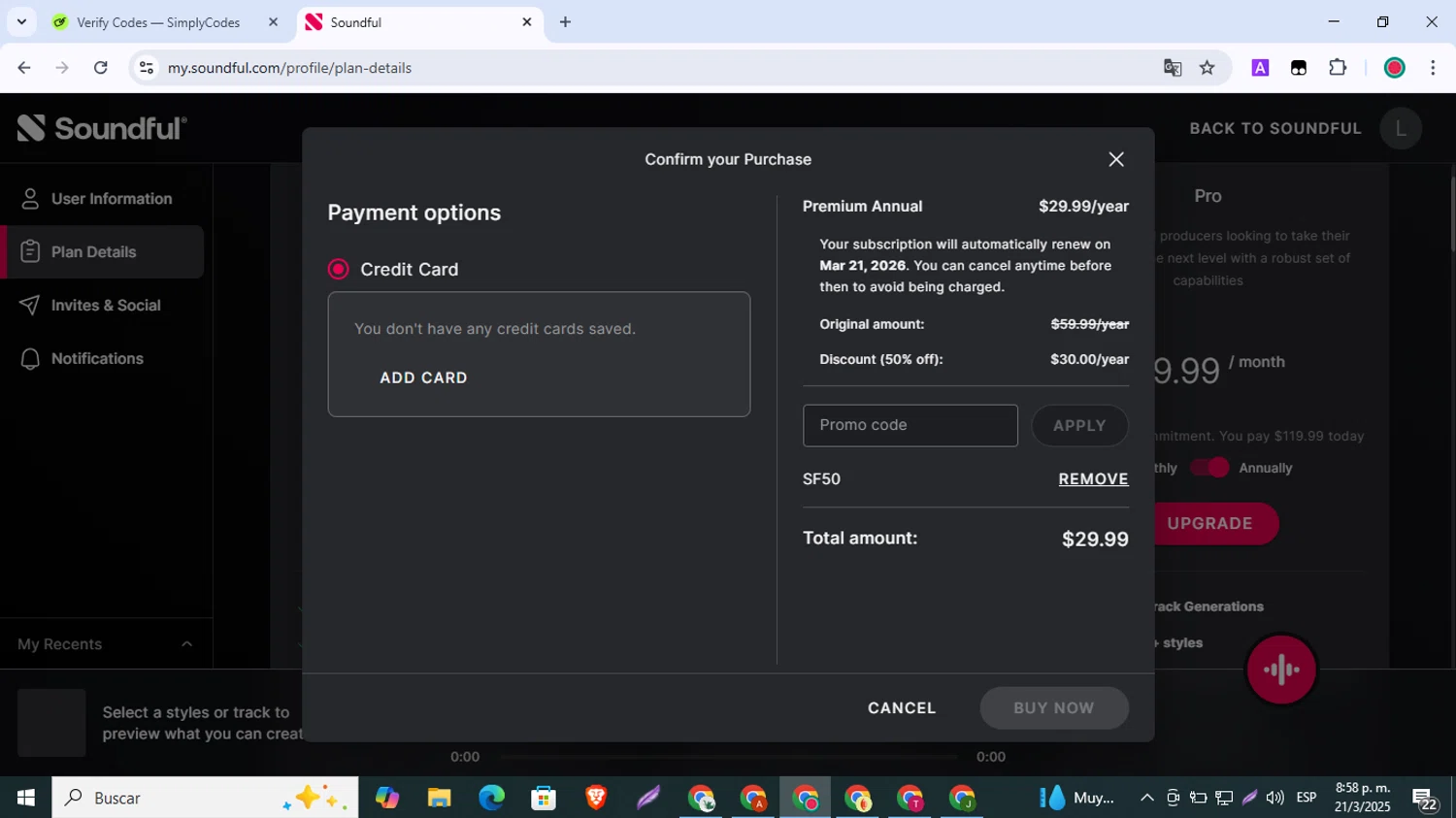The width and height of the screenshot is (1456, 818).
Task: Remove the SF50 promo code
Action: click(x=1093, y=479)
